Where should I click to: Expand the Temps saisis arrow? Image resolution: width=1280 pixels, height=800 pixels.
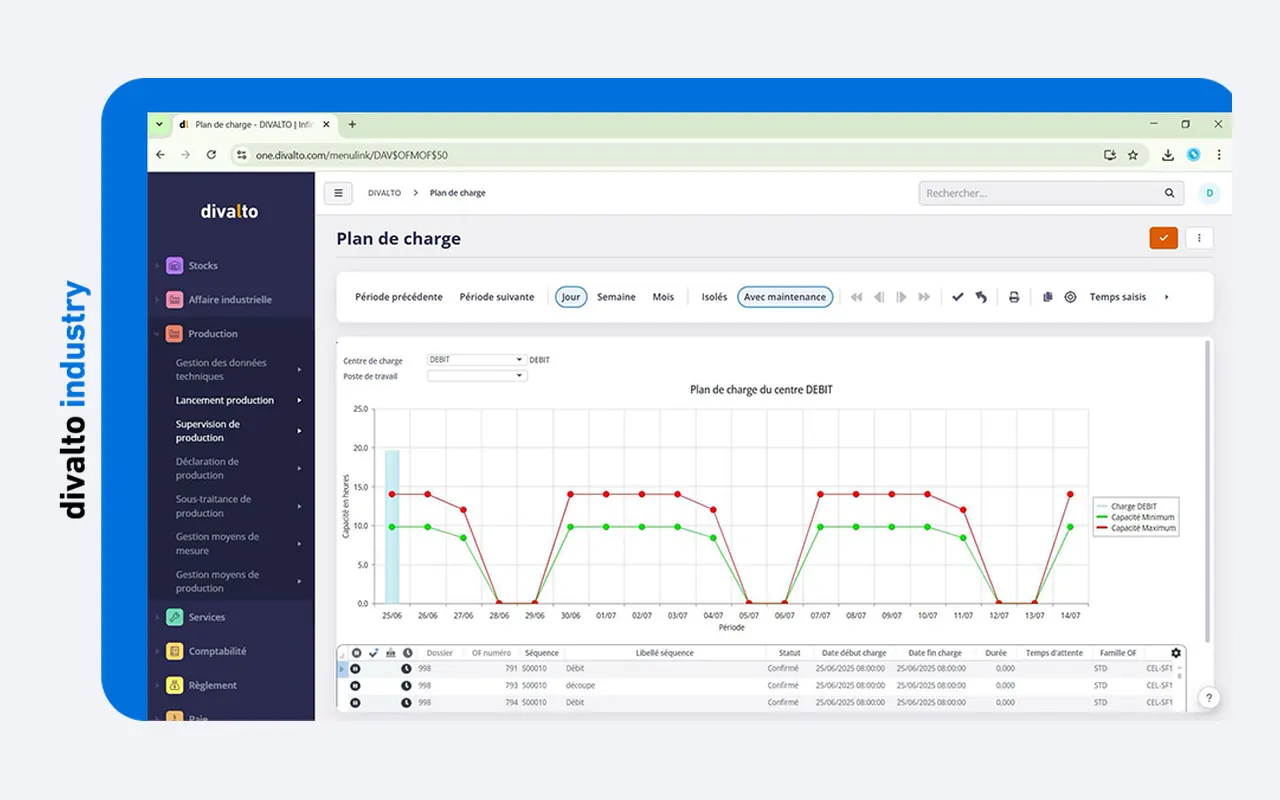point(1166,297)
